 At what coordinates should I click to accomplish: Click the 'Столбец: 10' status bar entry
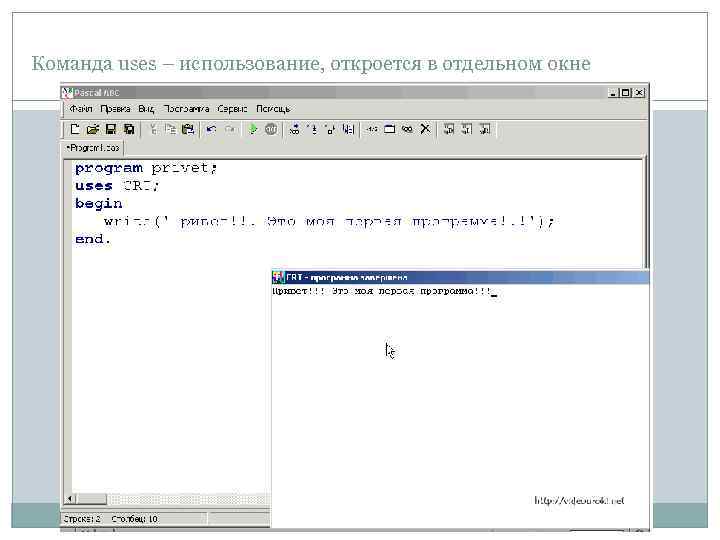(x=135, y=519)
